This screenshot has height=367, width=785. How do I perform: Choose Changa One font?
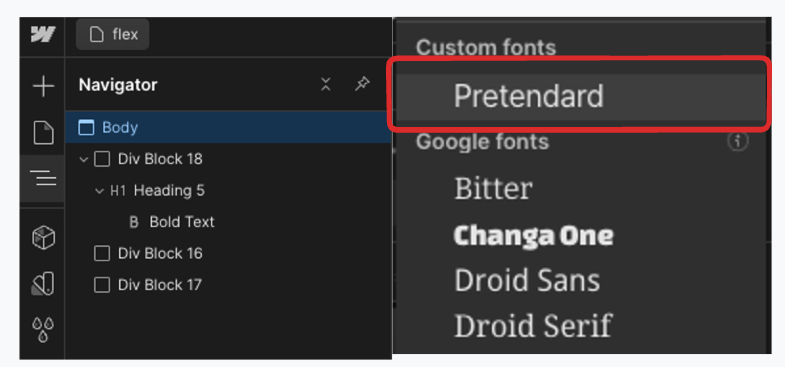[533, 235]
